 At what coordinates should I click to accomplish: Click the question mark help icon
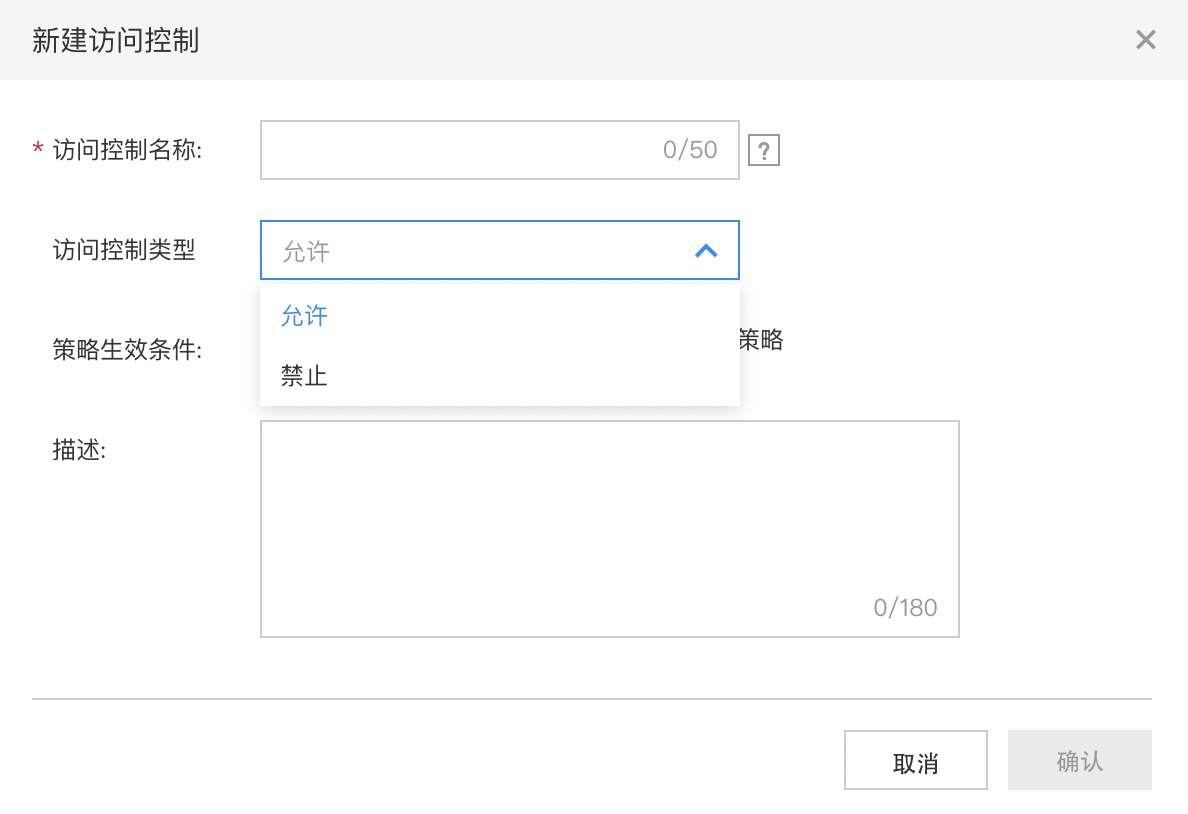click(764, 150)
